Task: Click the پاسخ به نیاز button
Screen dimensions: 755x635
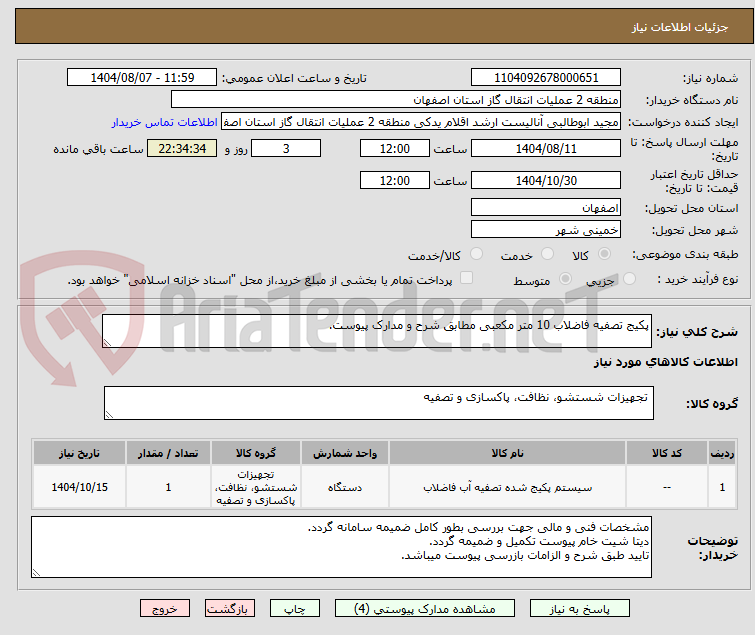Action: point(579,609)
